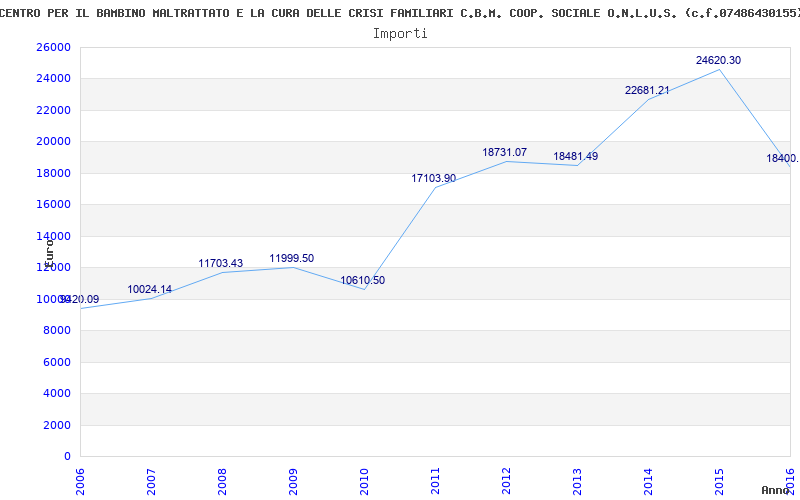This screenshot has height=500, width=800.
Task: Click the data label 18481.49
Action: [576, 156]
